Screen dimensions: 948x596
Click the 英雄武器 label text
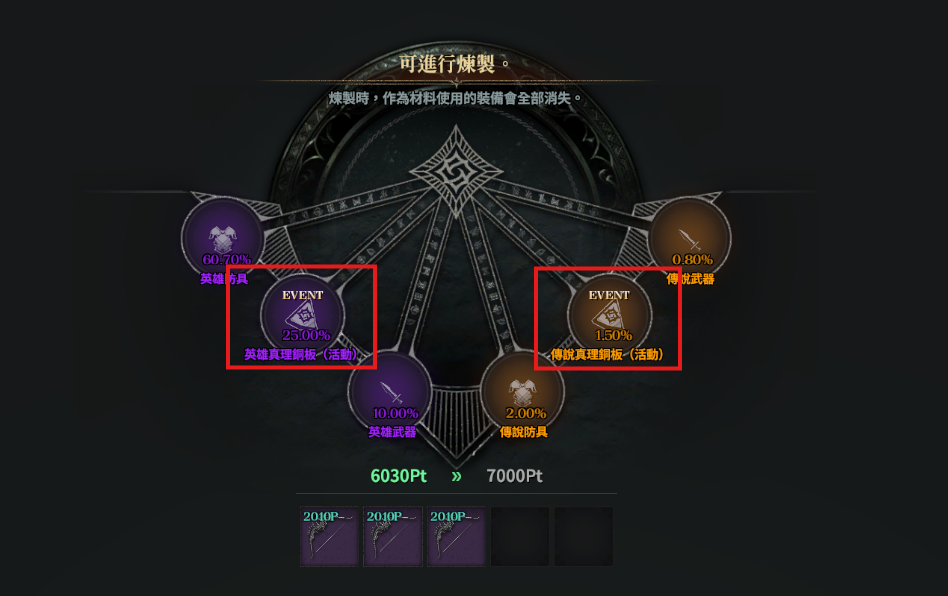[392, 432]
